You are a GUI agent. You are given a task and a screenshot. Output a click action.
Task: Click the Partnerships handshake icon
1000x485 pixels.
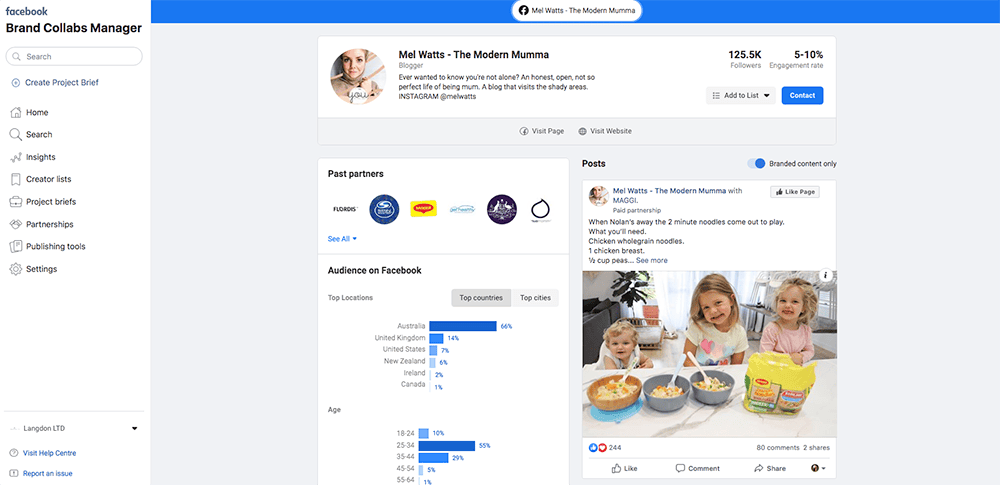click(15, 224)
